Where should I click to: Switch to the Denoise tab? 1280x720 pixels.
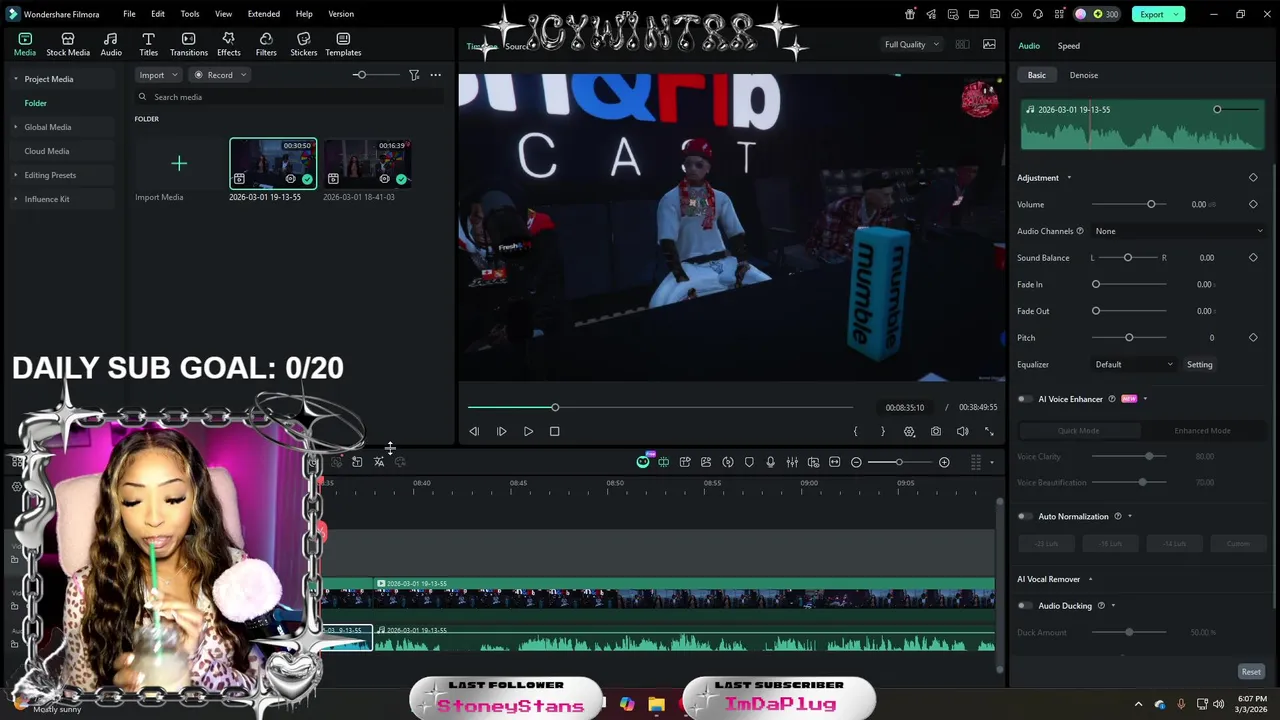1083,75
